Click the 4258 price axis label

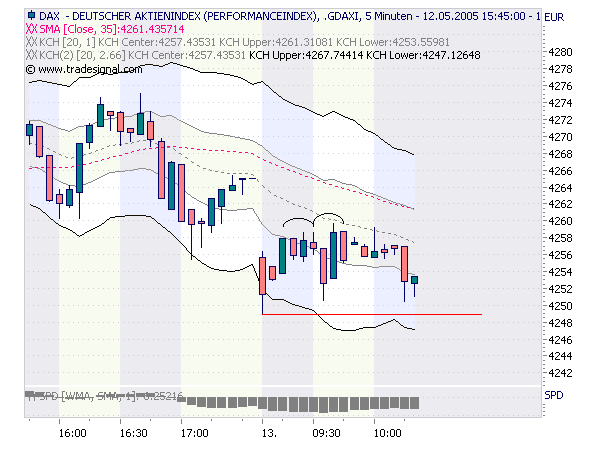pyautogui.click(x=560, y=238)
